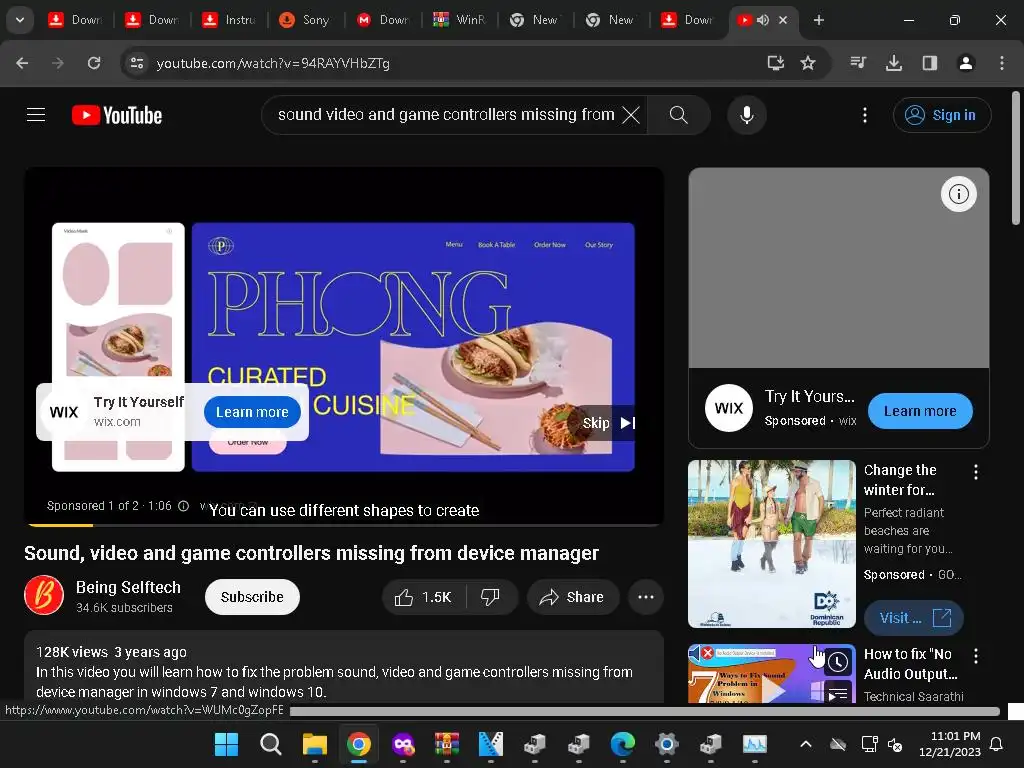Open the wix.com link in ad overlay
1024x768 pixels.
pos(117,422)
